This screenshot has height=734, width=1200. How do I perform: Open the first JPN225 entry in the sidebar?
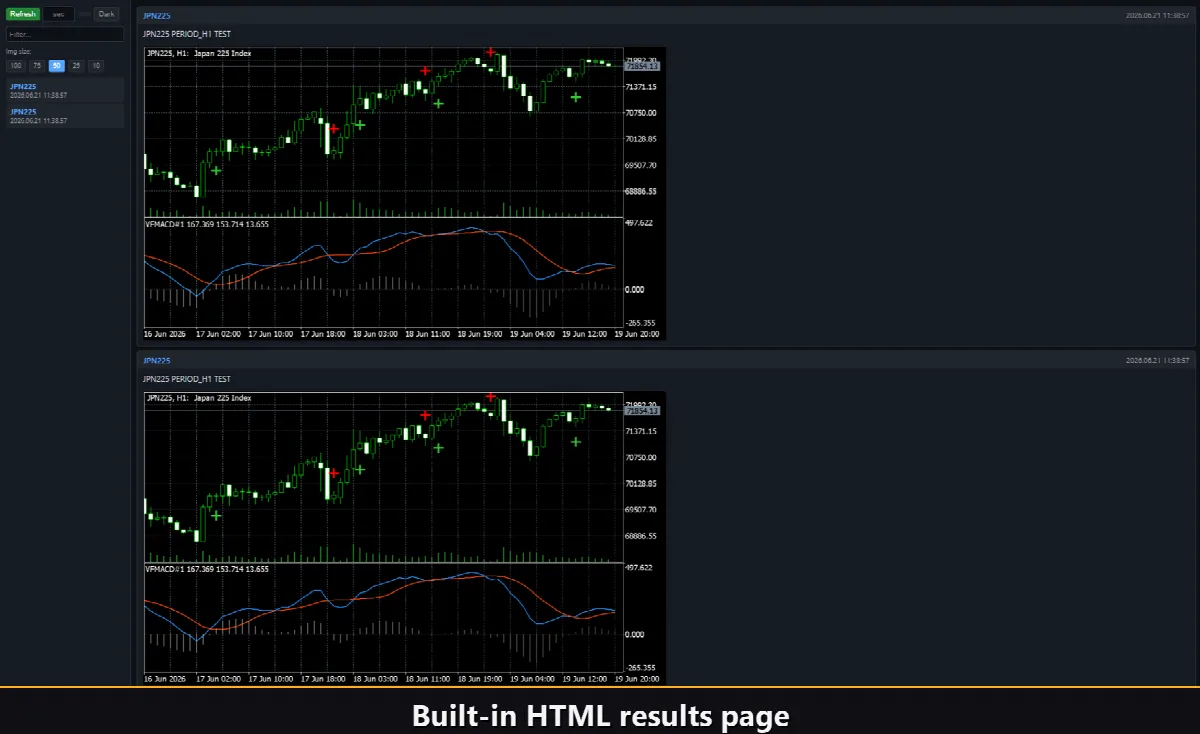[x=65, y=90]
